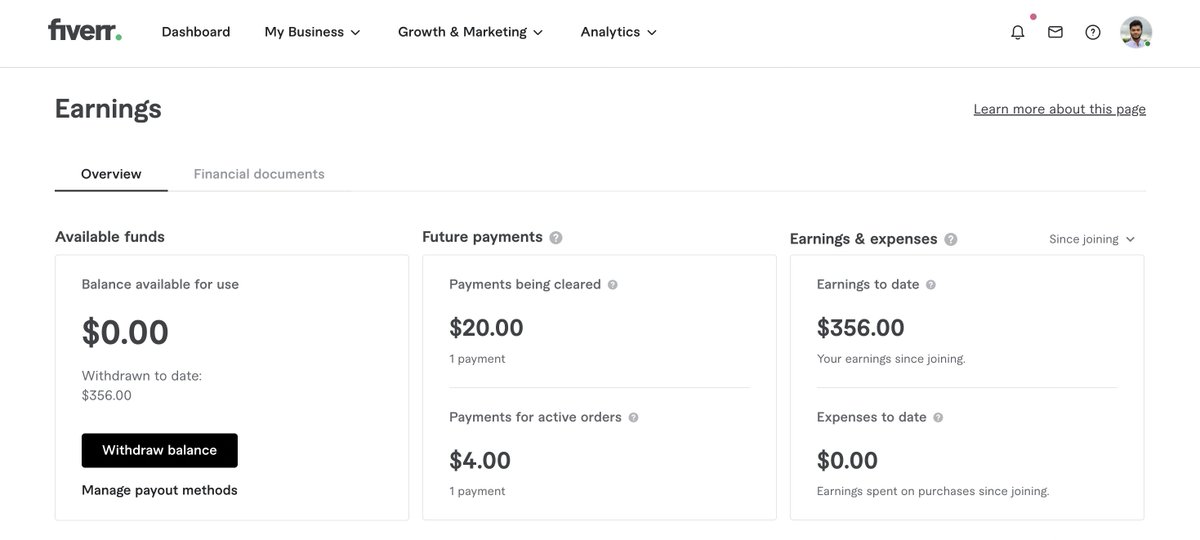Click the Withdrawn to date text
The width and height of the screenshot is (1200, 540).
pyautogui.click(x=142, y=376)
